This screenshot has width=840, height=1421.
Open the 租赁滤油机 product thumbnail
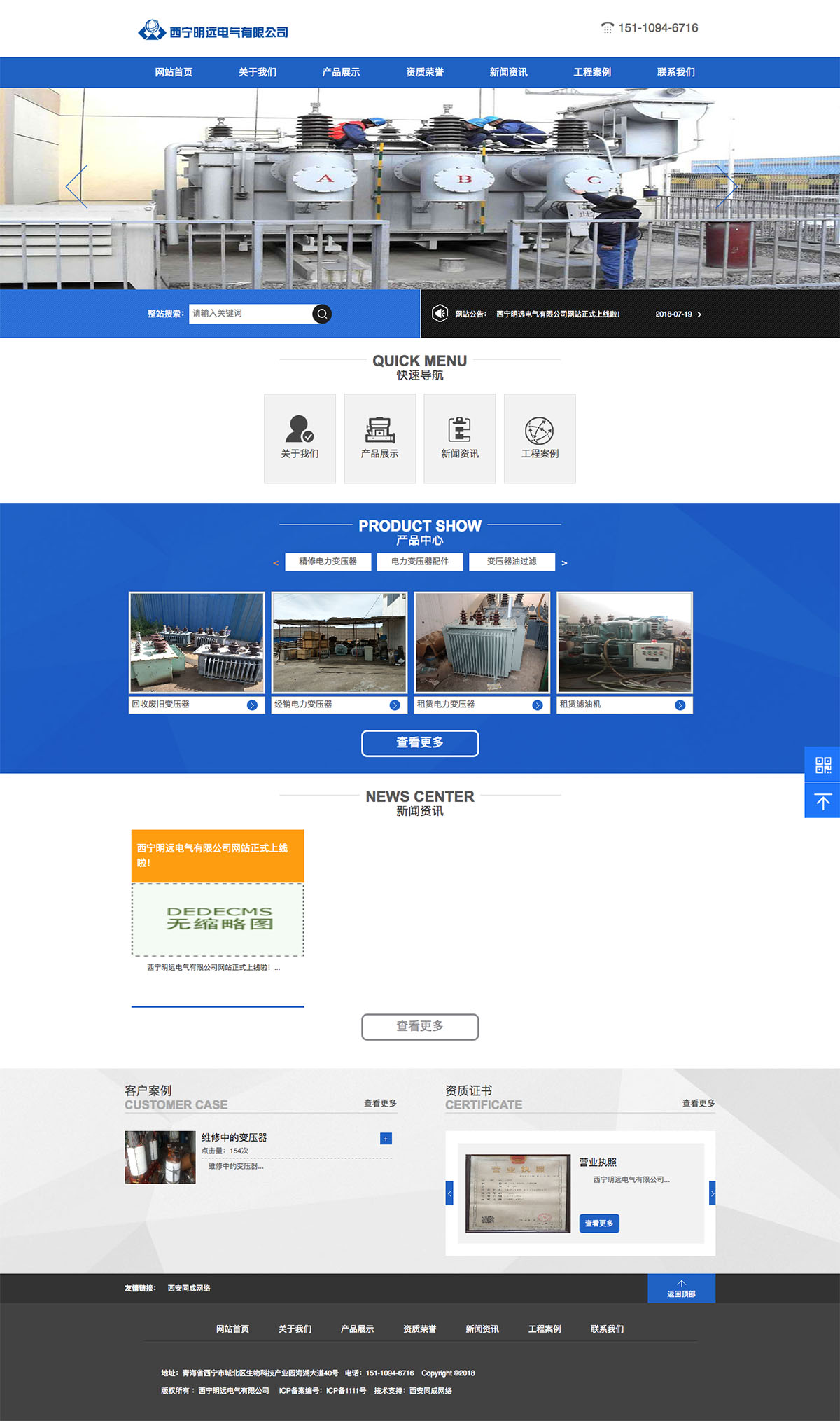625,643
